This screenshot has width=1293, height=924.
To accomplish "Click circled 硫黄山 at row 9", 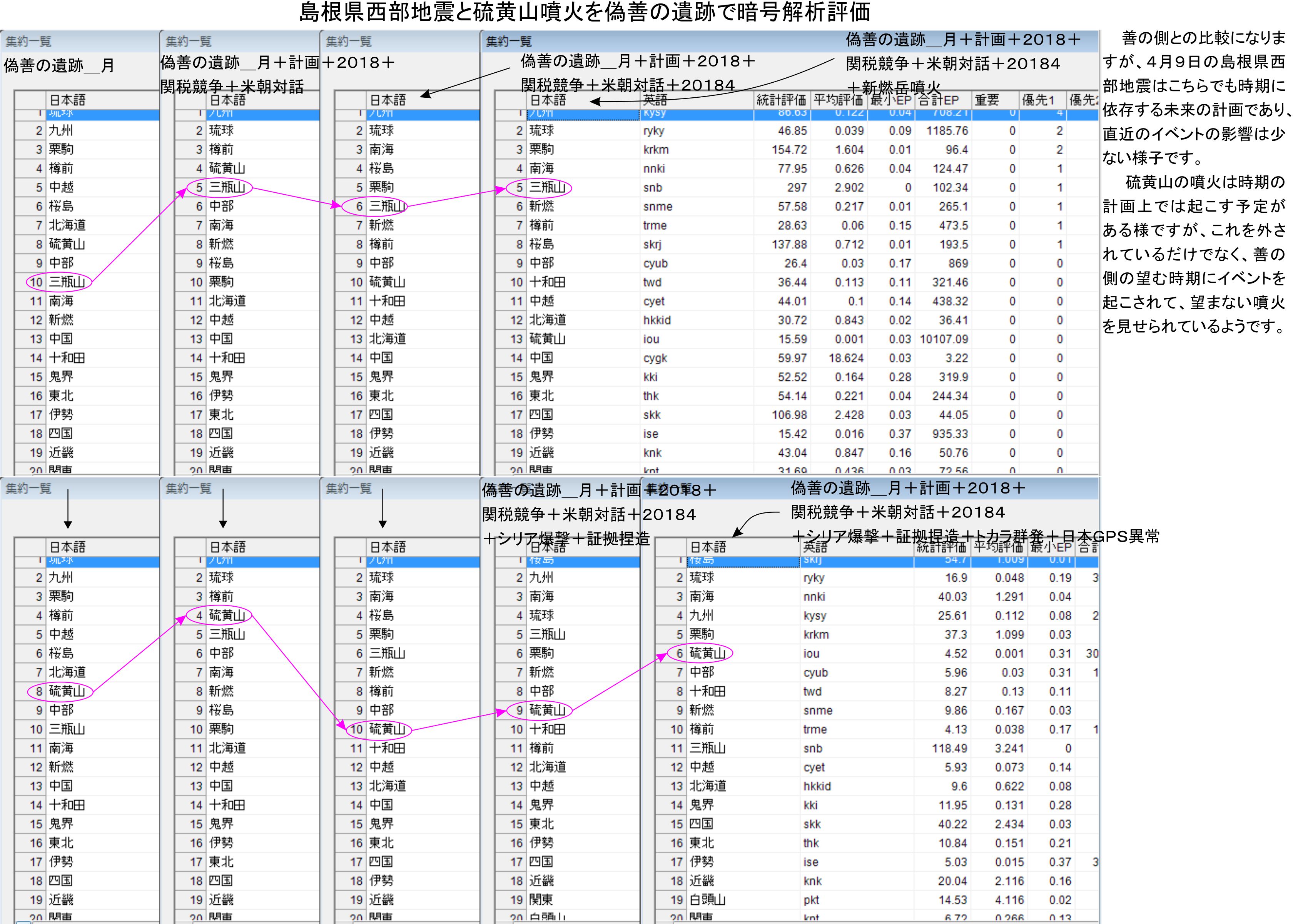I will tap(547, 710).
